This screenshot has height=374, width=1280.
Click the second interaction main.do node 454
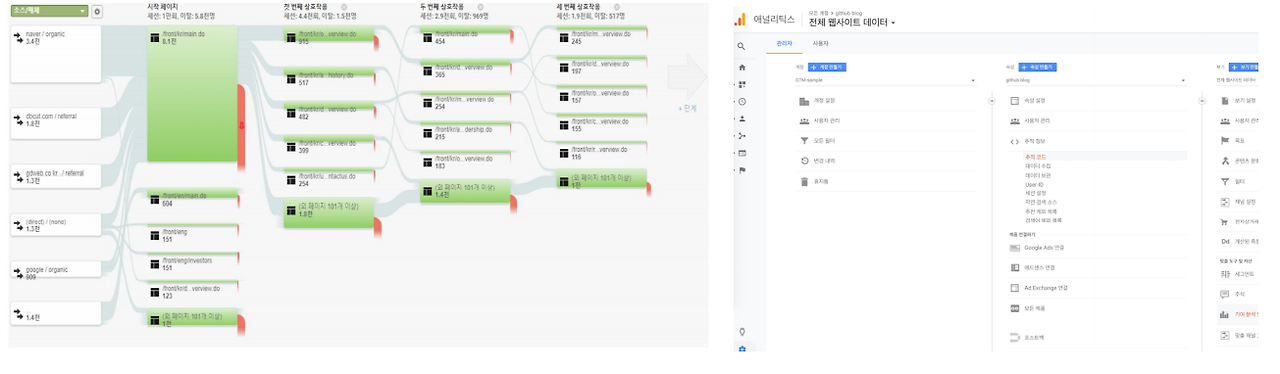(x=465, y=37)
